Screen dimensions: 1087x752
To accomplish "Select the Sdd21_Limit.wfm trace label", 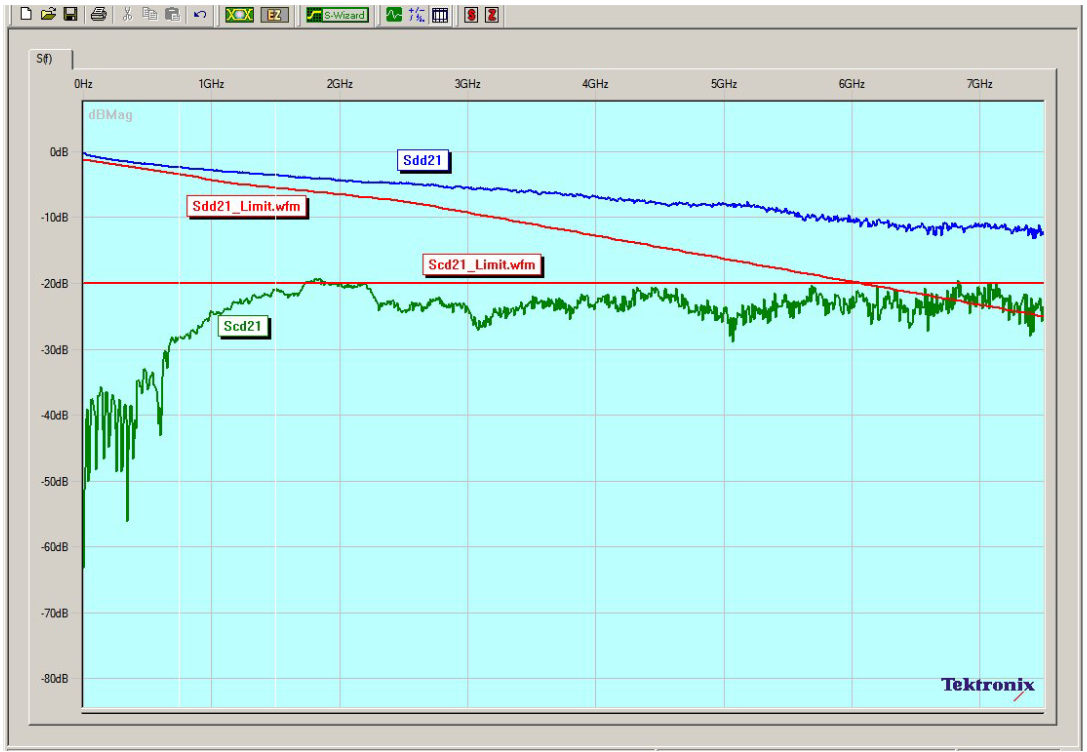I will tap(246, 206).
